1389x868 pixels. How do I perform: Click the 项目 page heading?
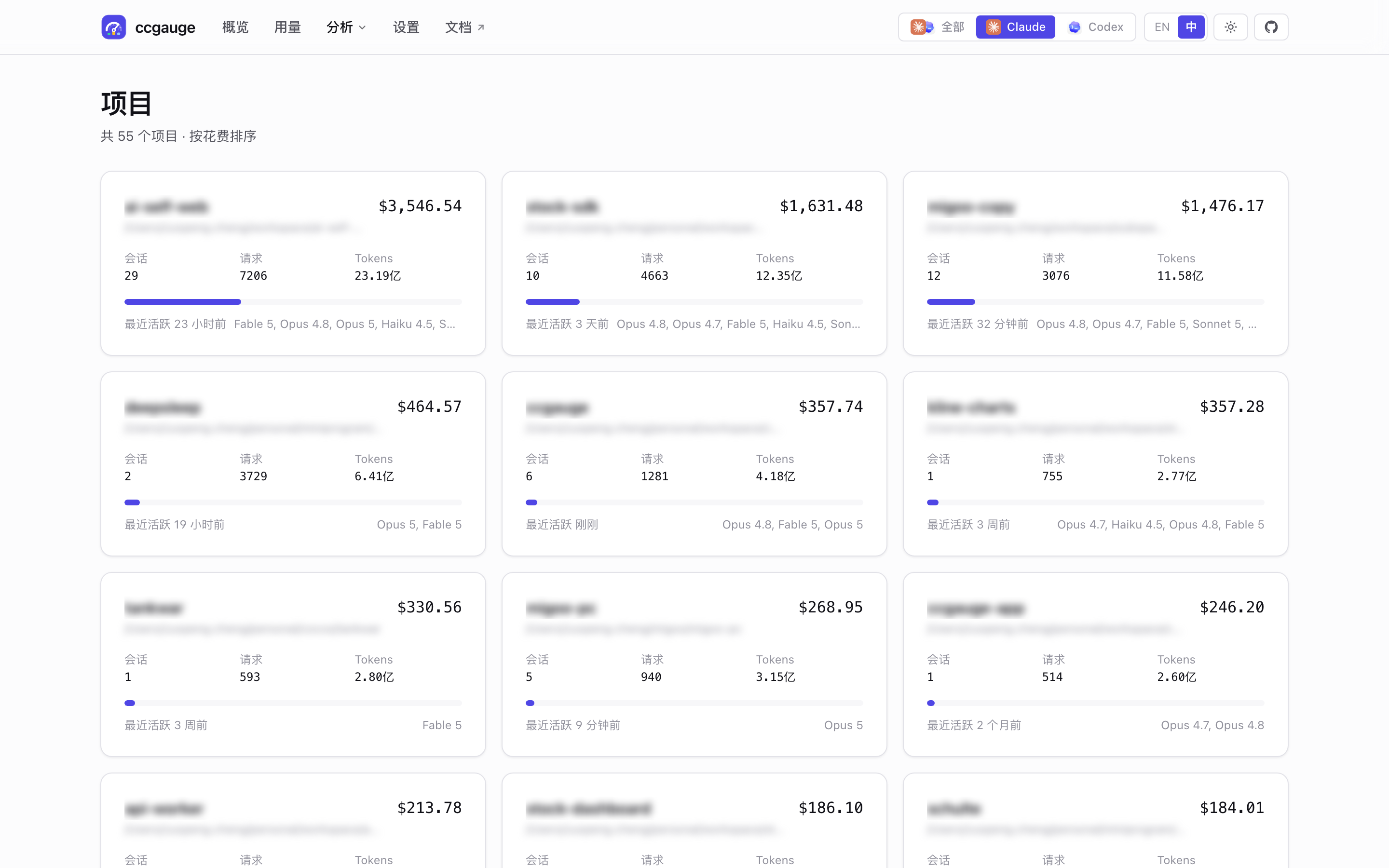point(126,104)
